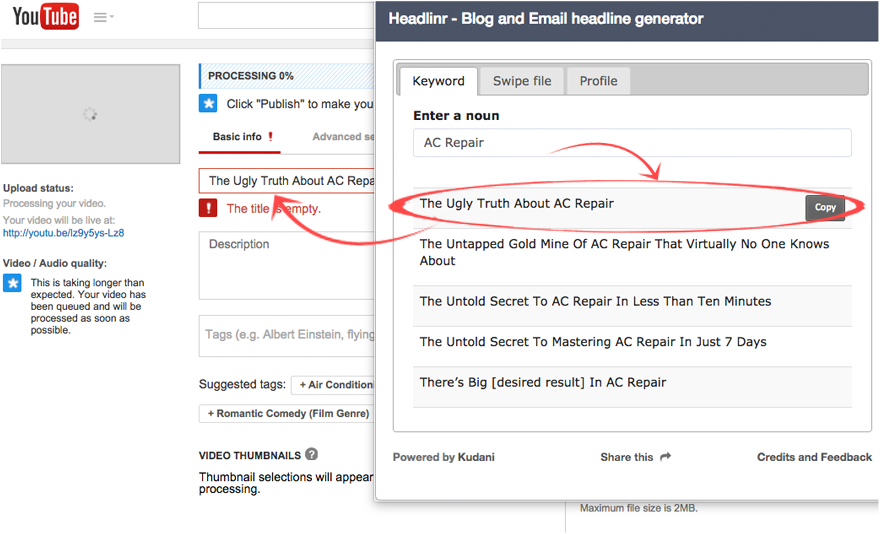Select Mastering AC Repair In 7 Days headline
The height and width of the screenshot is (534, 880).
pos(593,342)
